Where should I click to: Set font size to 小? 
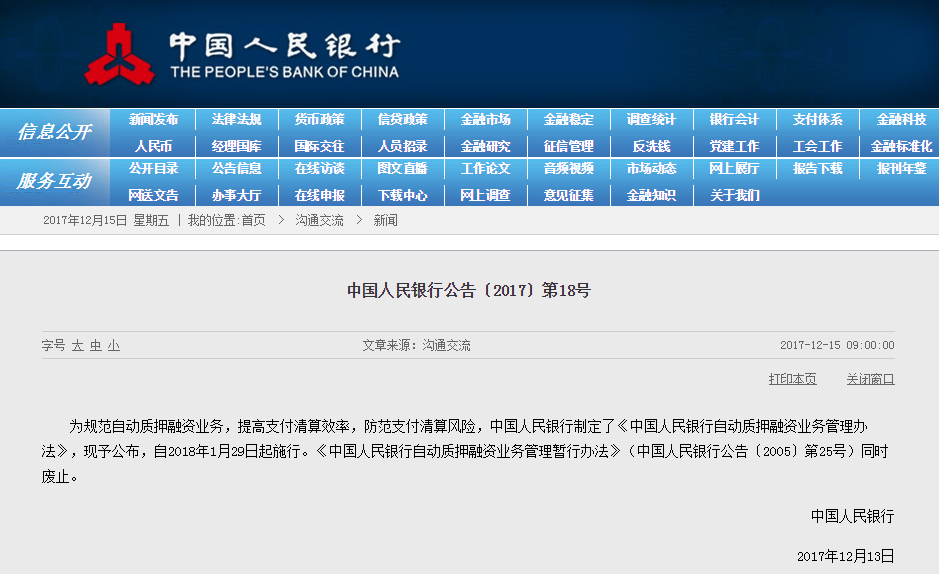pos(113,345)
